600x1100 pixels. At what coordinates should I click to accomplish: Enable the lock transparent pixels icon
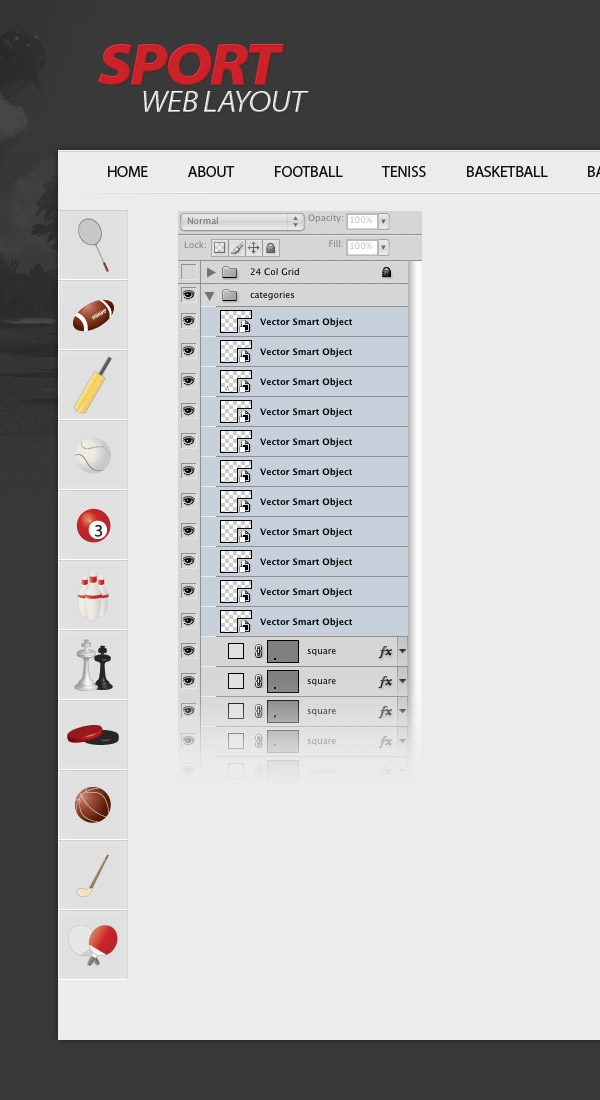click(220, 248)
